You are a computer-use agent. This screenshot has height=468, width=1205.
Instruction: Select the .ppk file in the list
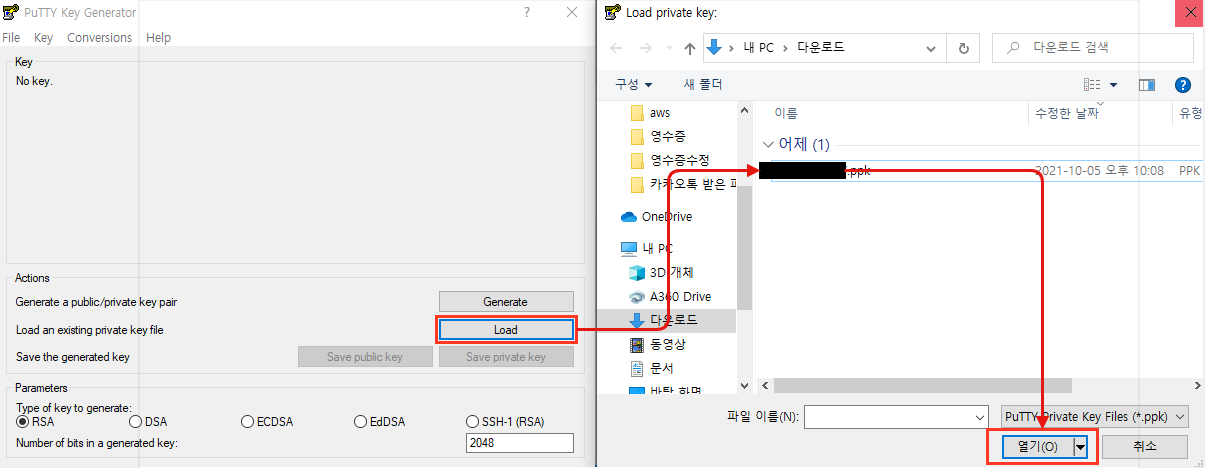coord(980,171)
